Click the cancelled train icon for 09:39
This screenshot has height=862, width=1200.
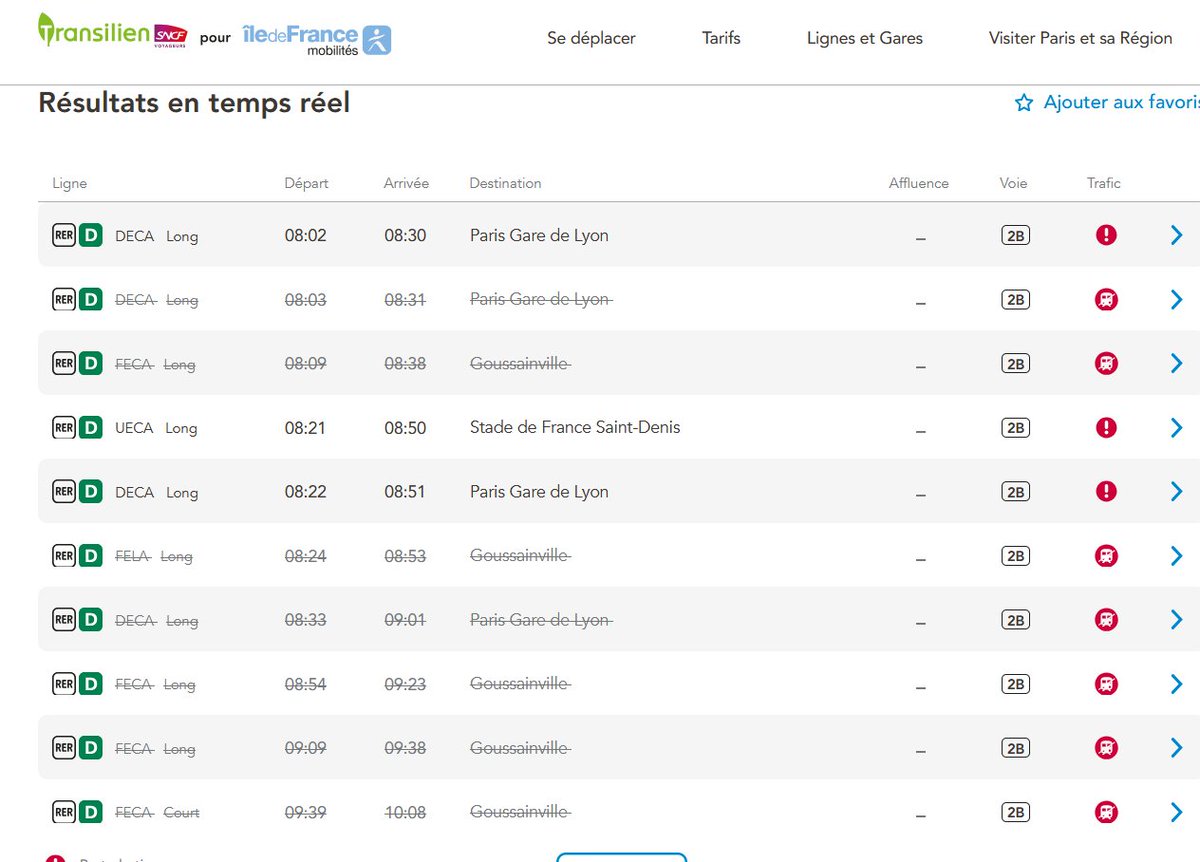tap(1106, 812)
